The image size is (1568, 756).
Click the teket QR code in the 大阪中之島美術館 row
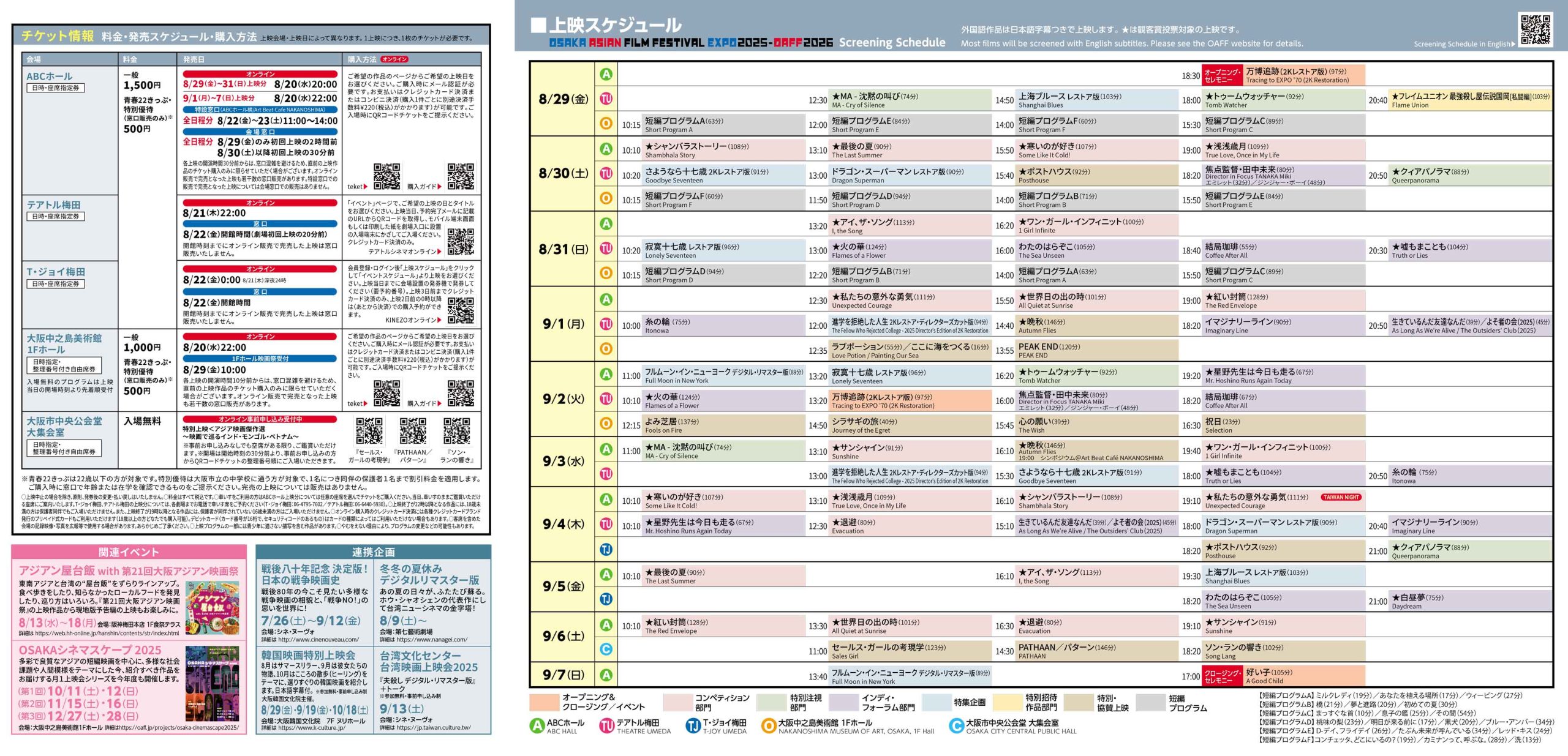(x=386, y=393)
